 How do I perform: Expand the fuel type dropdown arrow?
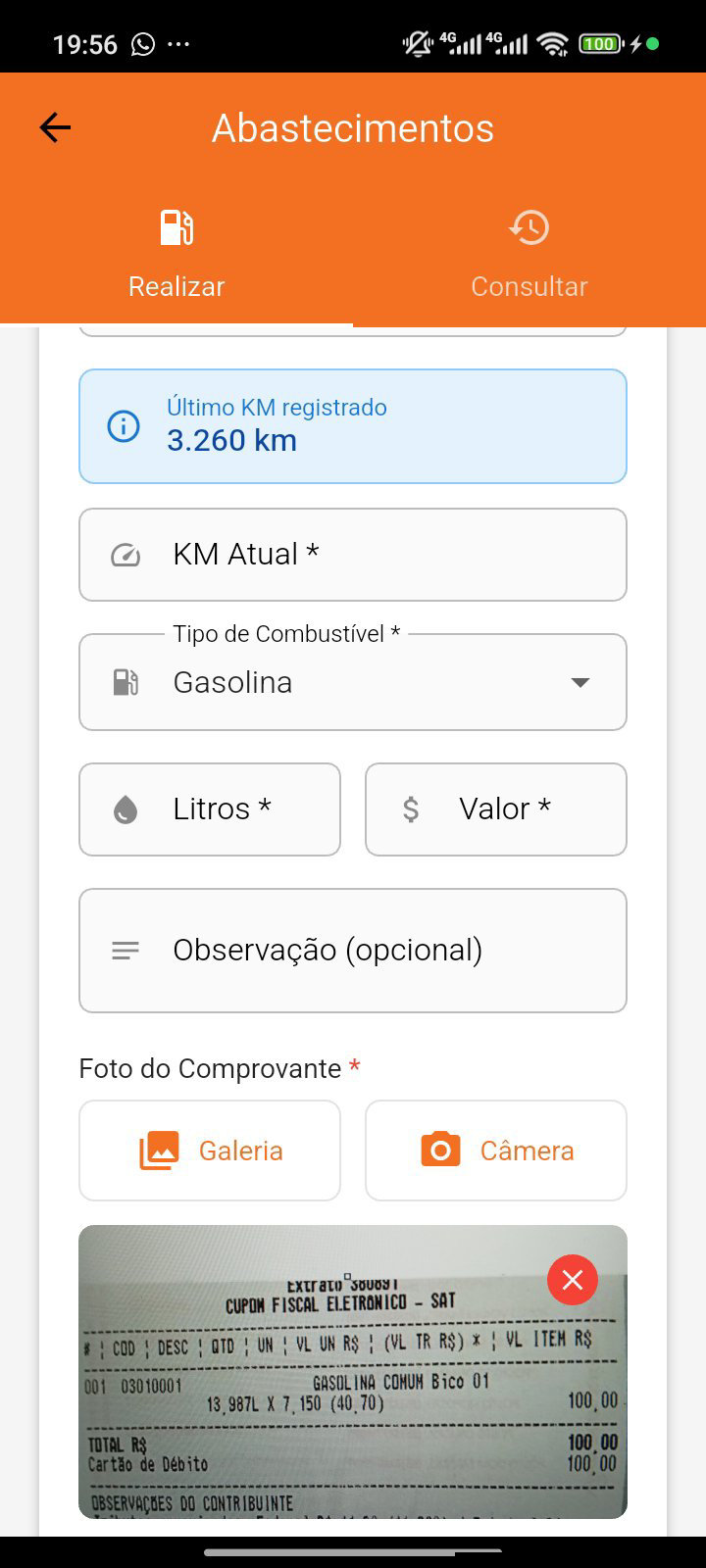click(x=580, y=682)
